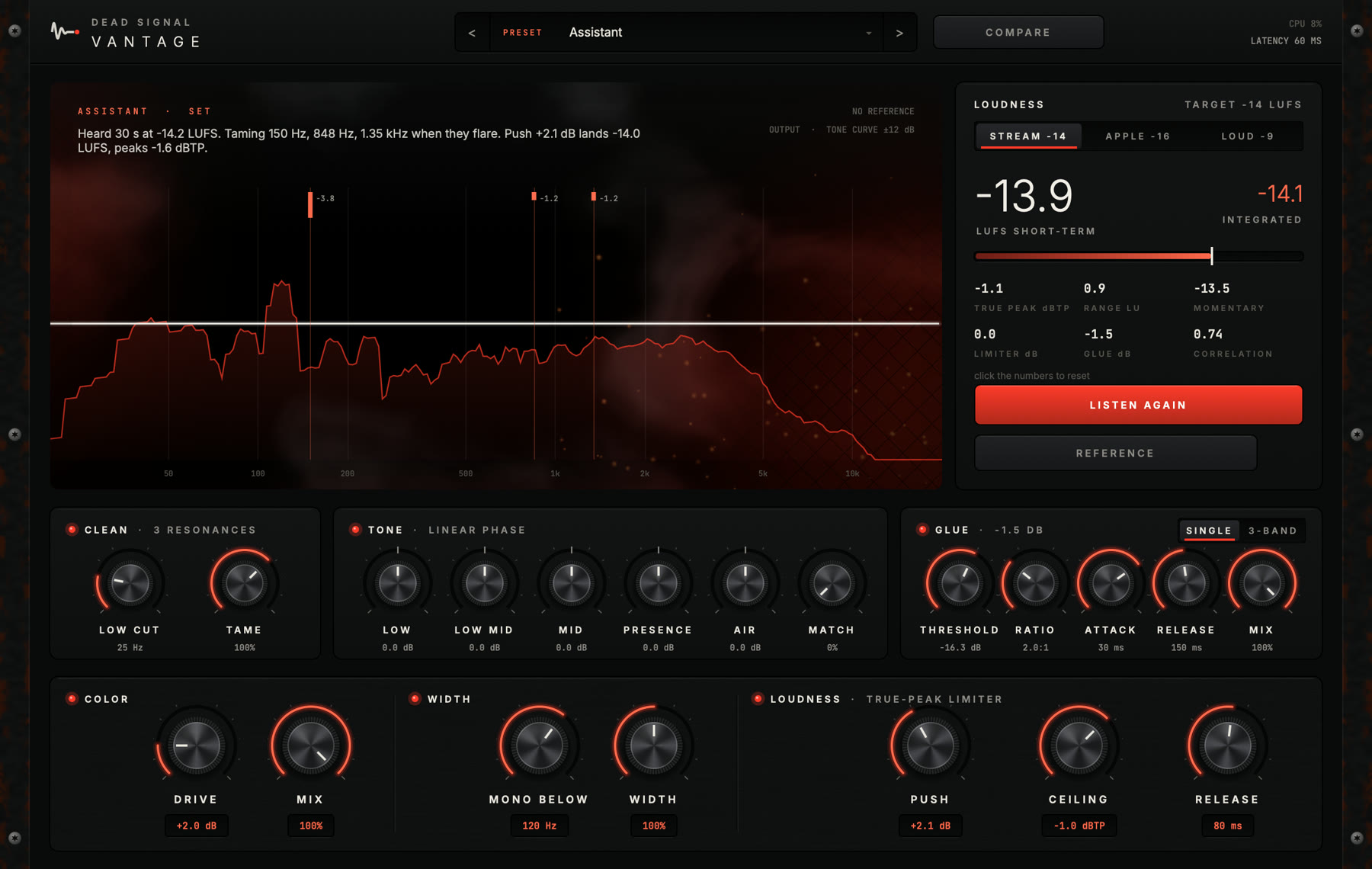Click the Tame knob
The width and height of the screenshot is (1372, 869).
click(x=244, y=583)
